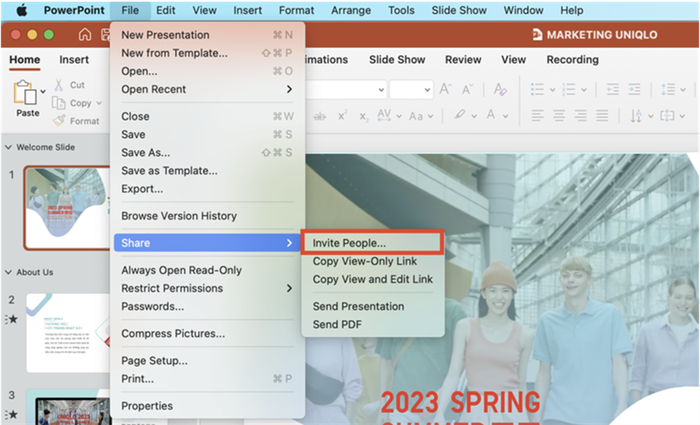Expand the Restrict Permissions submenu
Viewport: 700px width, 425px height.
click(x=289, y=288)
